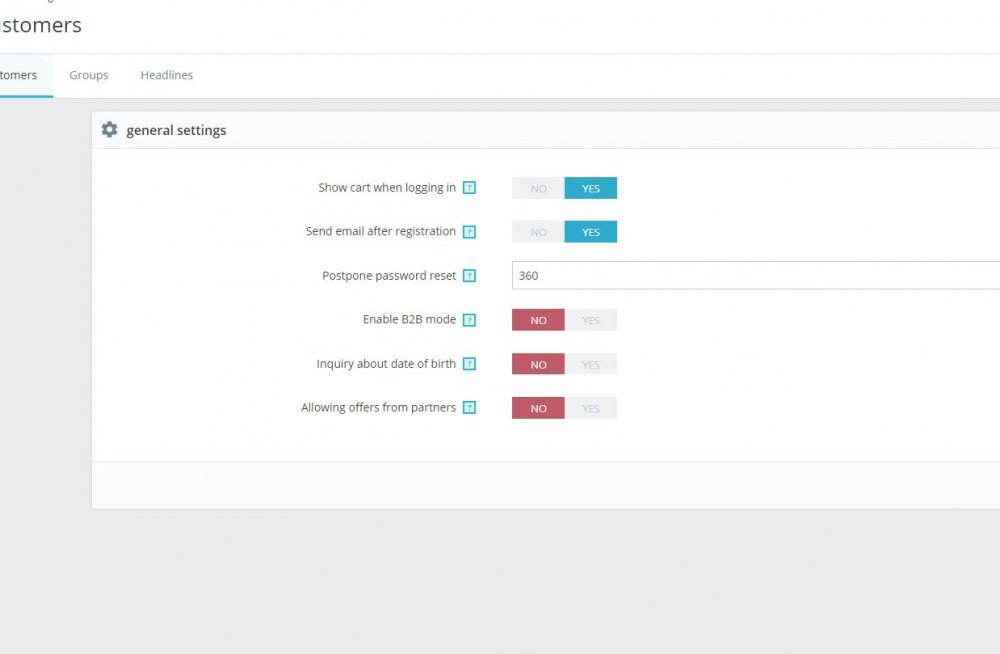Image resolution: width=1000 pixels, height=654 pixels.
Task: Open the Headlines tab
Action: [167, 75]
